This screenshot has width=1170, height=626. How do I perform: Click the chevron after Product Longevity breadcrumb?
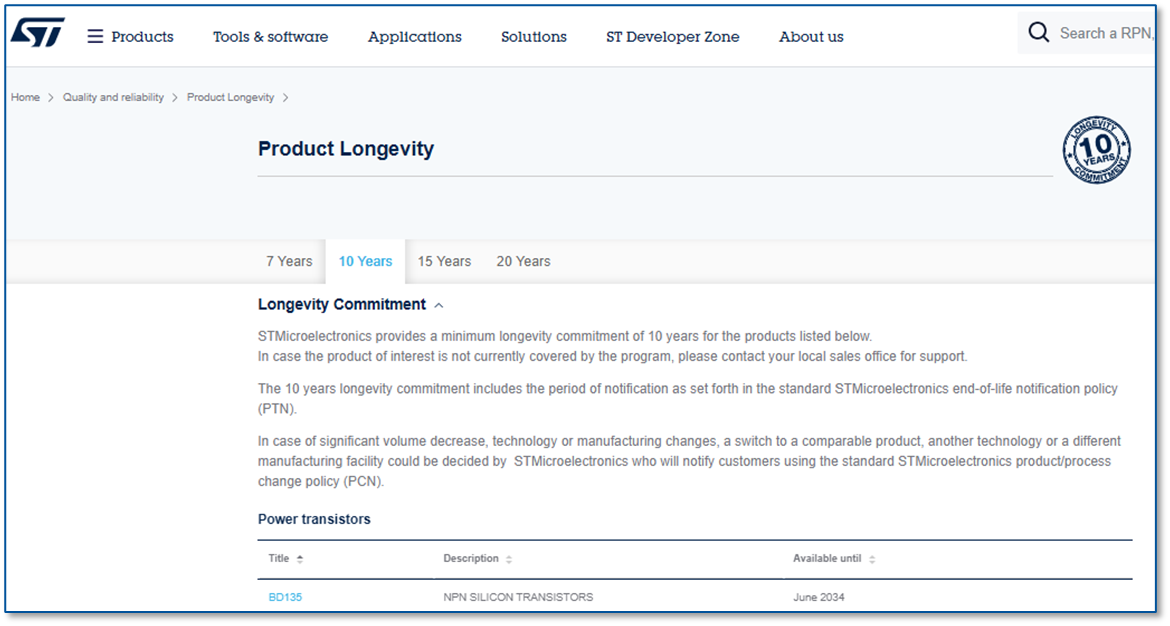tap(285, 98)
